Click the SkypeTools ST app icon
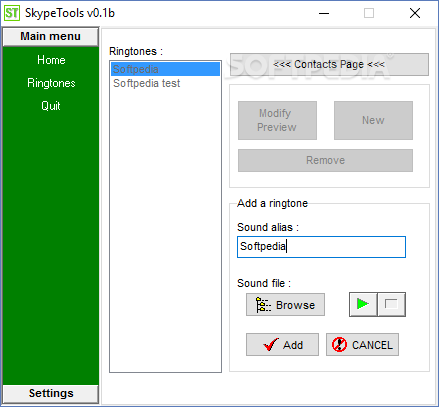This screenshot has width=439, height=407. click(12, 13)
